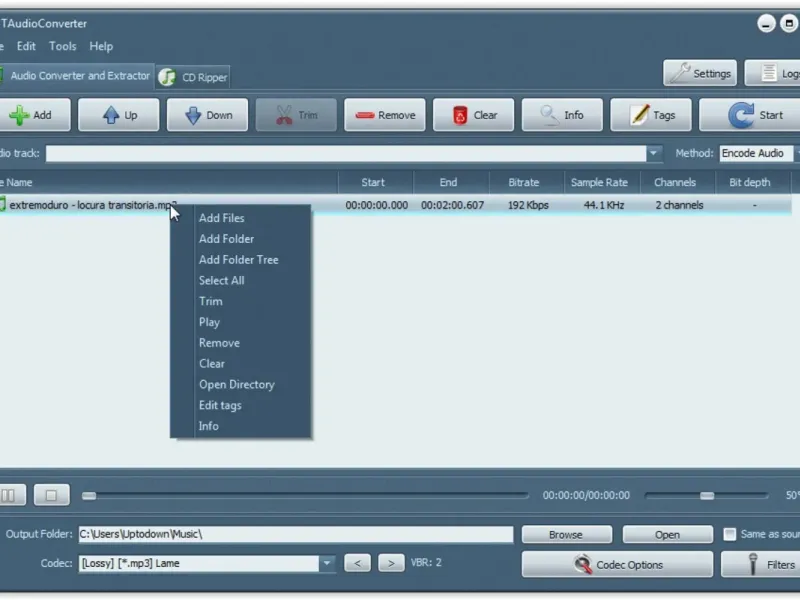Choose Clear in the context menu
The width and height of the screenshot is (800, 600).
point(211,364)
